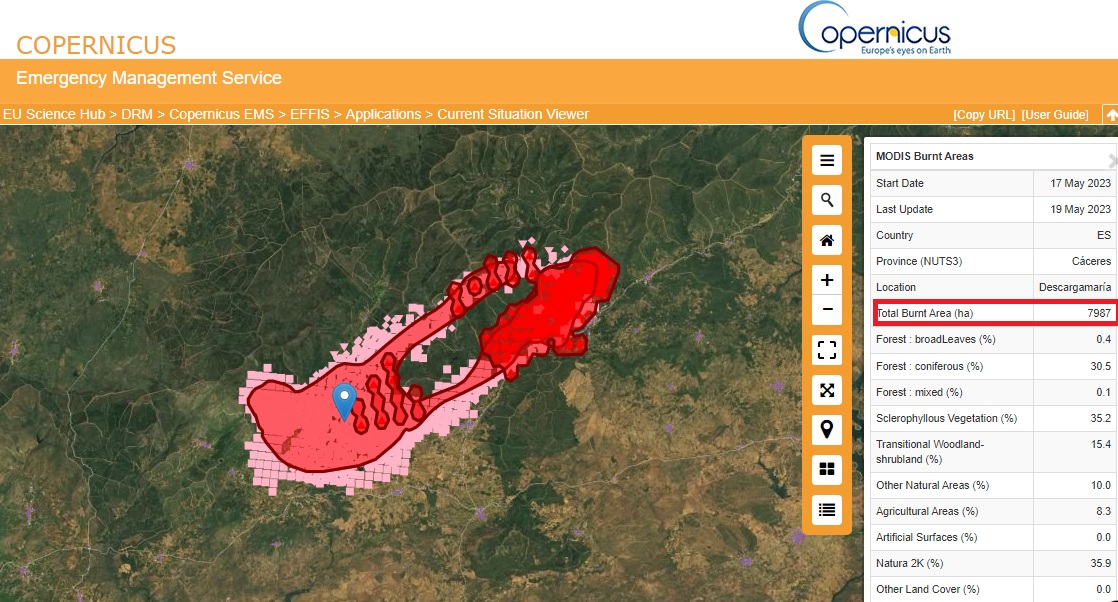The image size is (1118, 602).
Task: Select the rectangular zoom extent tool
Action: click(826, 350)
